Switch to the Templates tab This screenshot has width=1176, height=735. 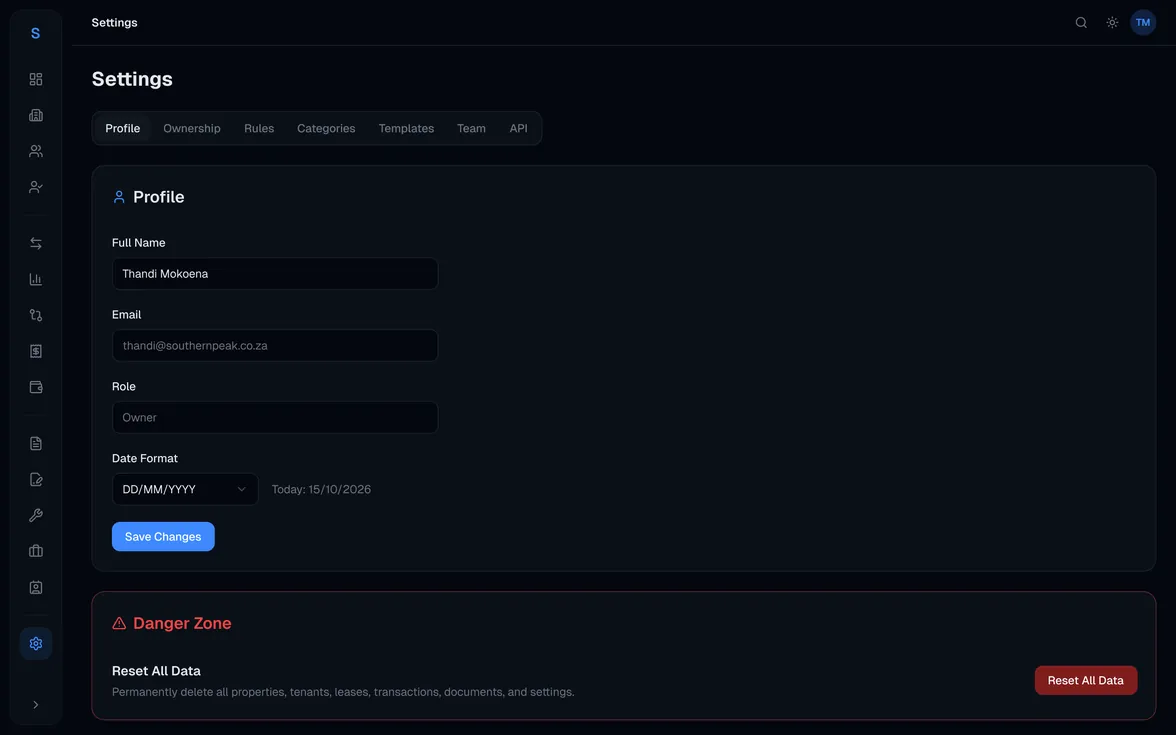(x=406, y=128)
